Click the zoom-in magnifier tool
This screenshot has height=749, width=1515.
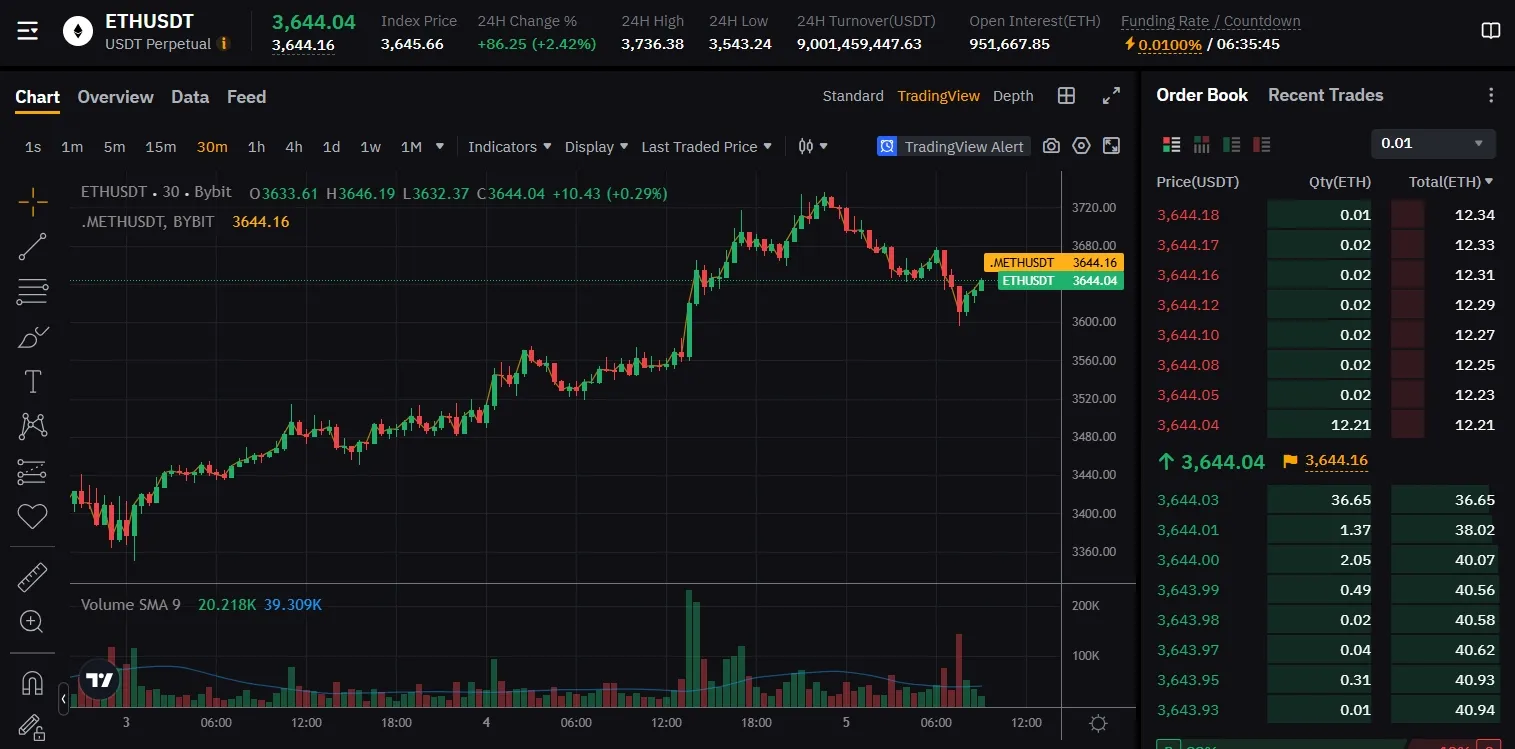[x=31, y=622]
